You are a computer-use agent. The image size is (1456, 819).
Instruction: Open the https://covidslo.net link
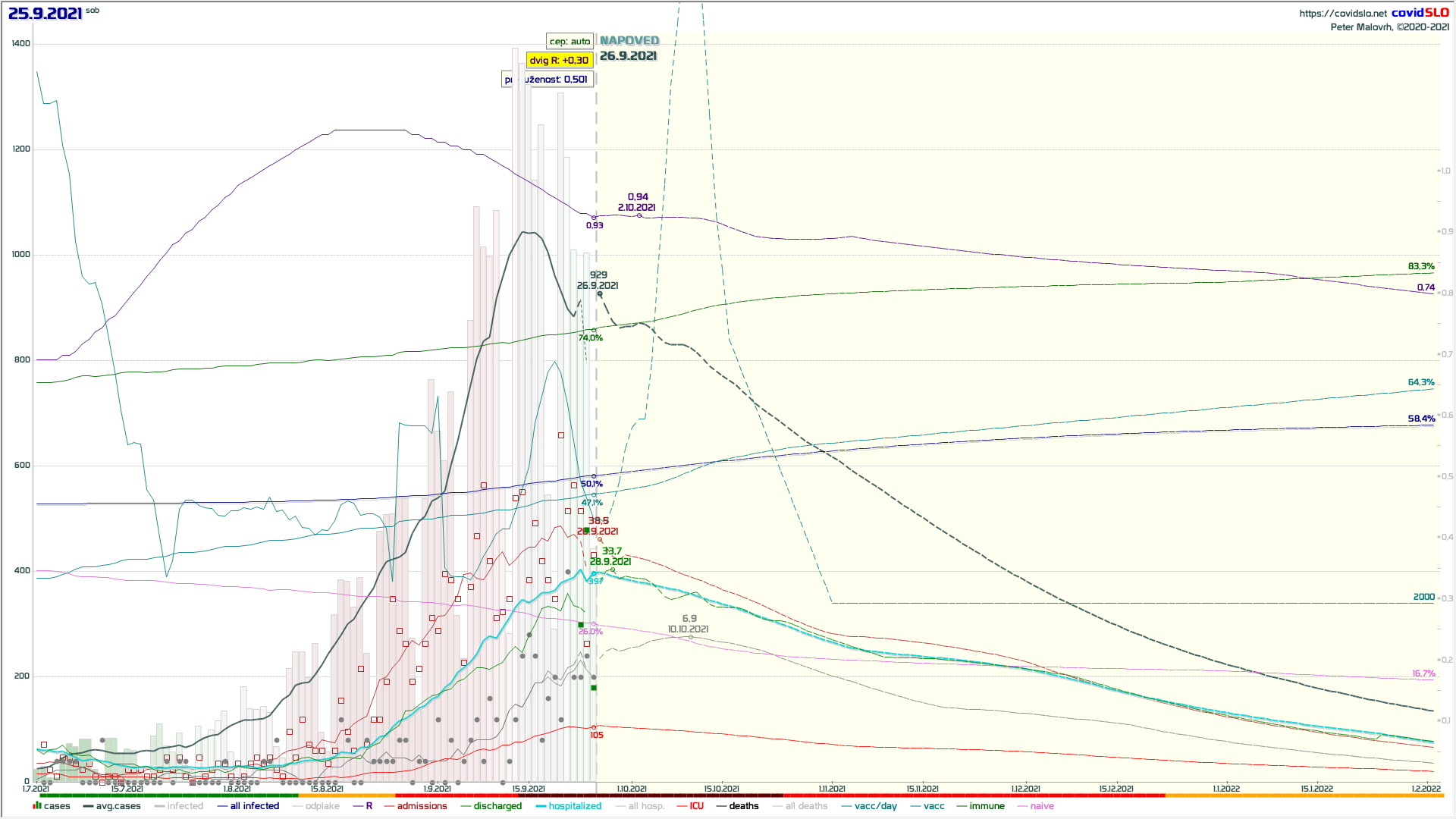point(1342,13)
